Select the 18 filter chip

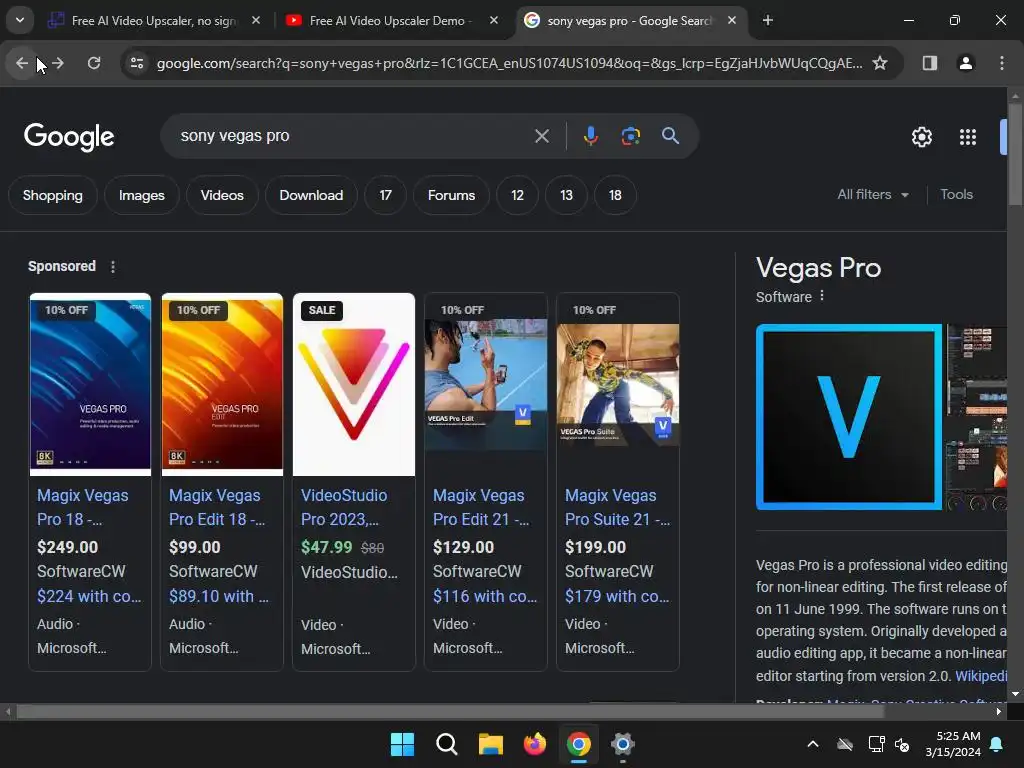(615, 195)
